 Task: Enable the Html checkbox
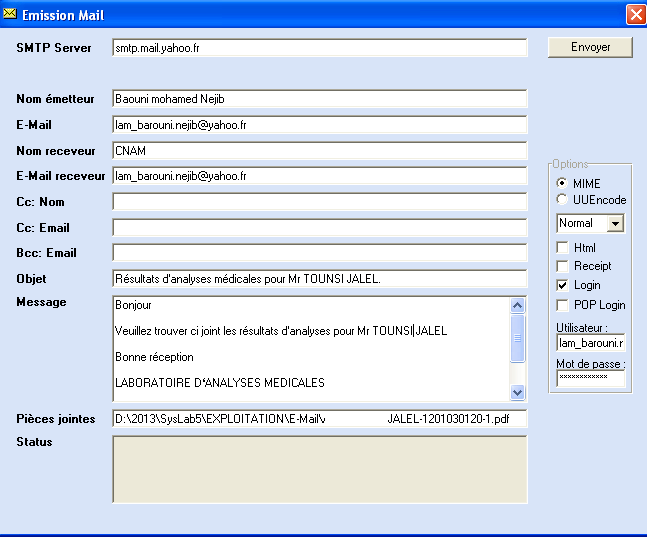563,247
